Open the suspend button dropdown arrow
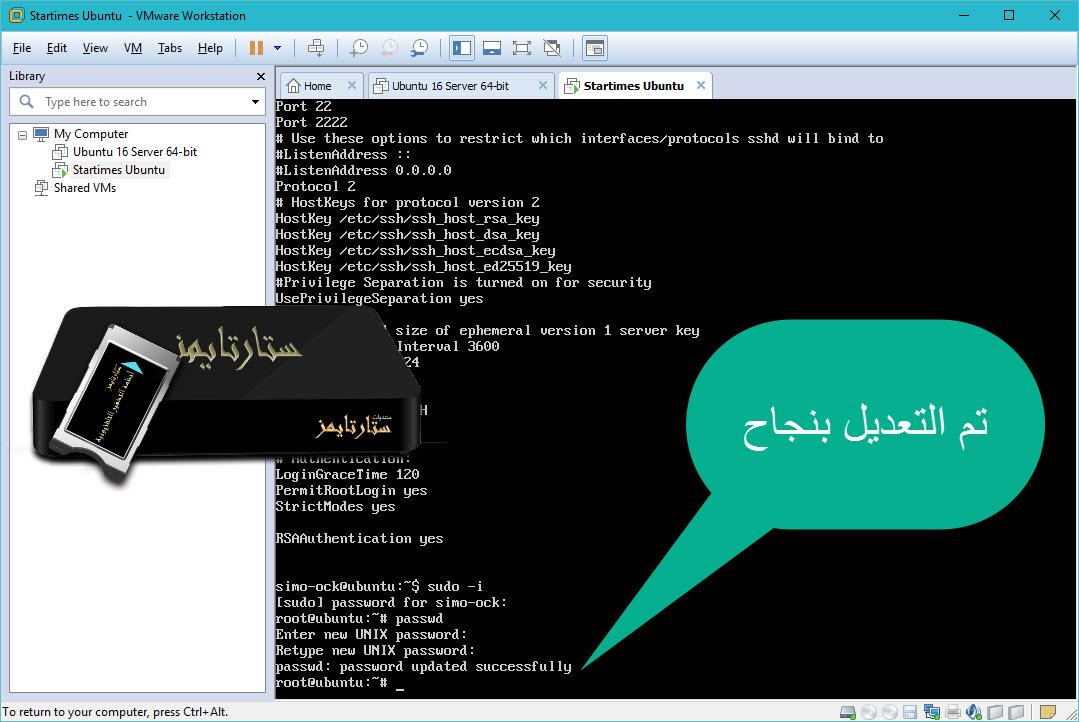1079x722 pixels. point(276,47)
